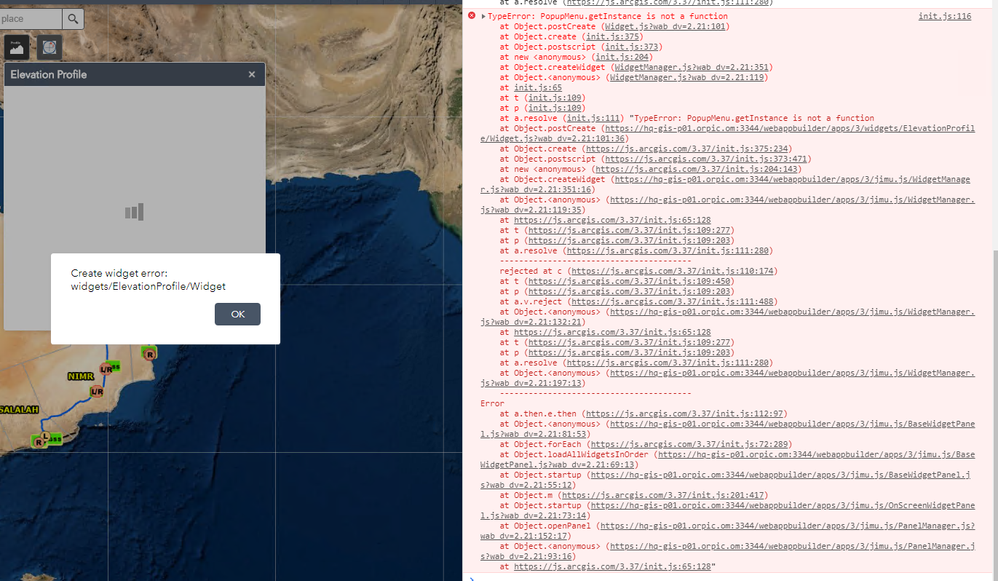Click the R marker on the eastern coast

pyautogui.click(x=150, y=354)
